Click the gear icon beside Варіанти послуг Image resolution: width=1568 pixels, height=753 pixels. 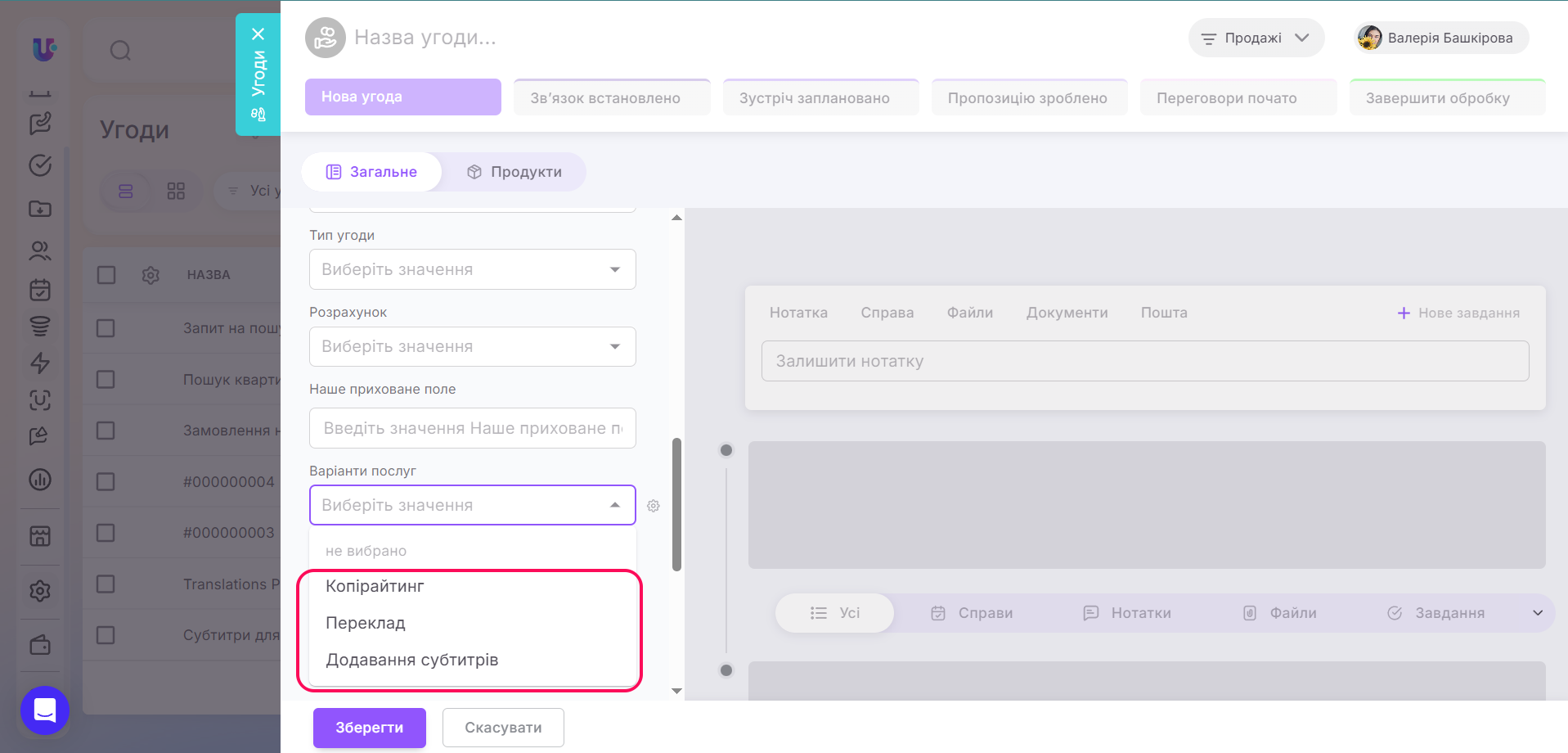tap(653, 506)
